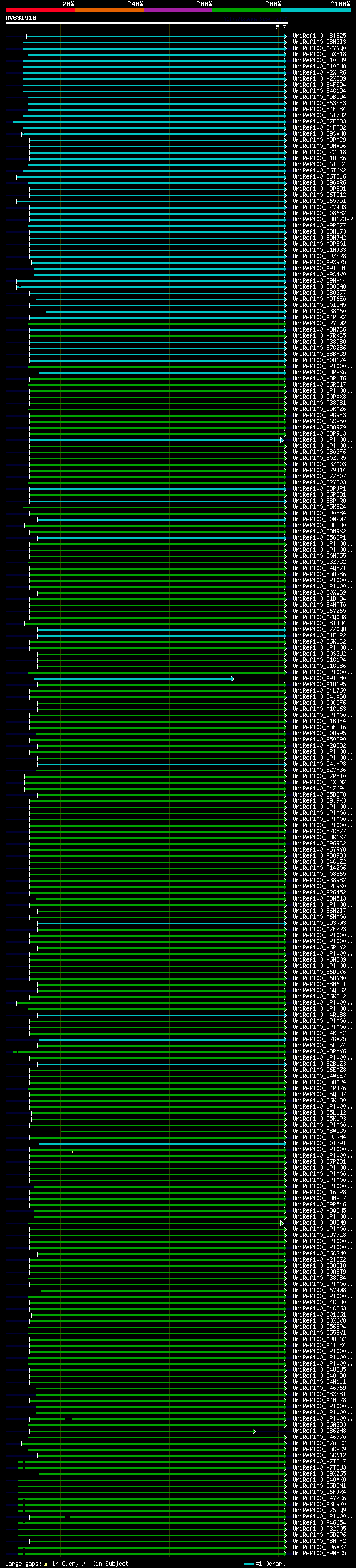356x1568 pixels.
Task: Select hit label UniRef100_B4FSQ4
Action: (319, 85)
